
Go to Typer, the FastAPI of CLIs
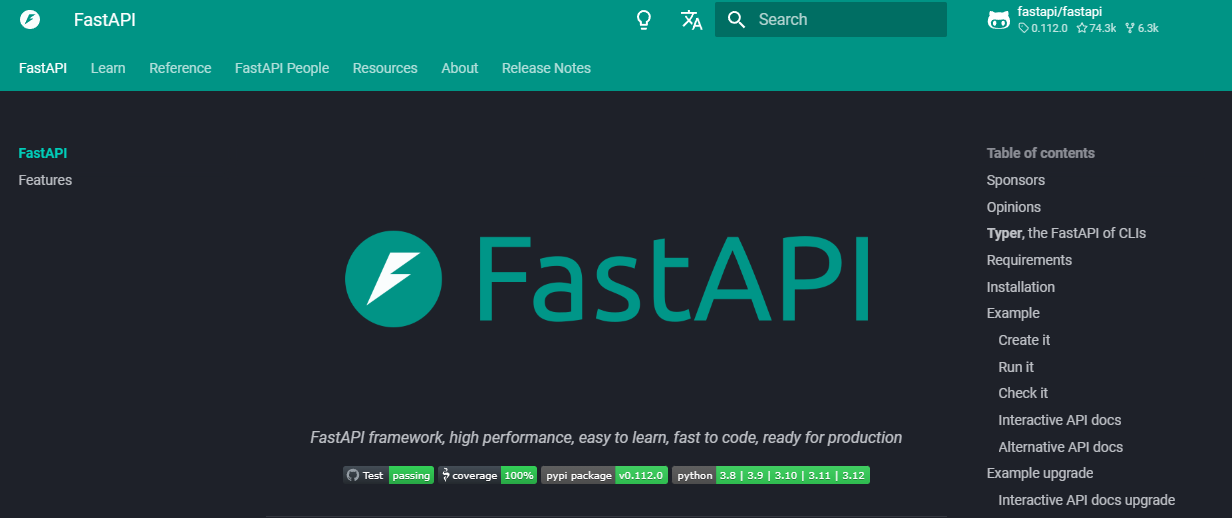(1066, 233)
